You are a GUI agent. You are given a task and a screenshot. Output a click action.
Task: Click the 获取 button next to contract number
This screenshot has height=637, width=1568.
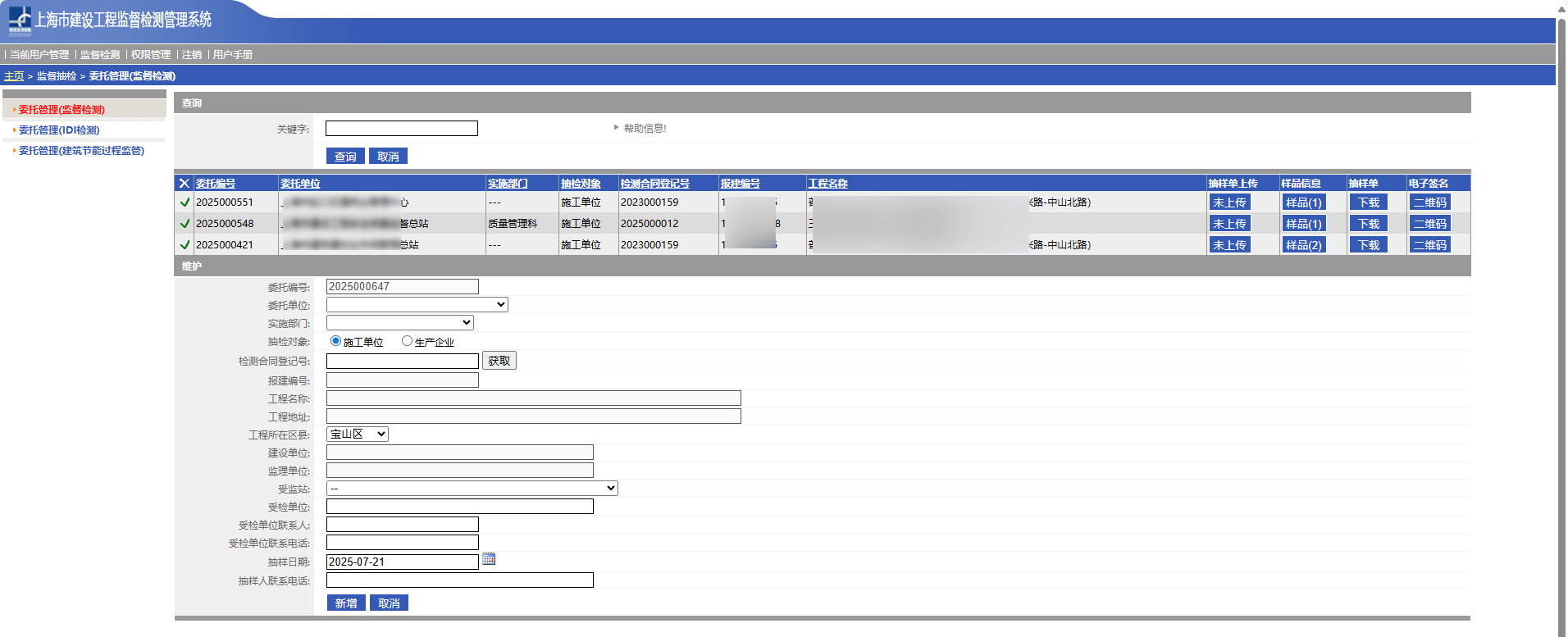(499, 361)
